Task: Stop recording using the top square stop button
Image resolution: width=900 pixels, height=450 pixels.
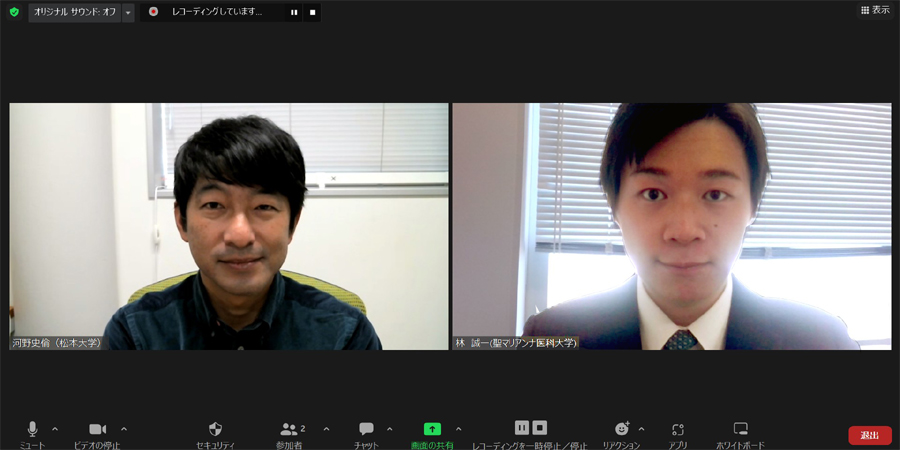Action: click(x=312, y=12)
